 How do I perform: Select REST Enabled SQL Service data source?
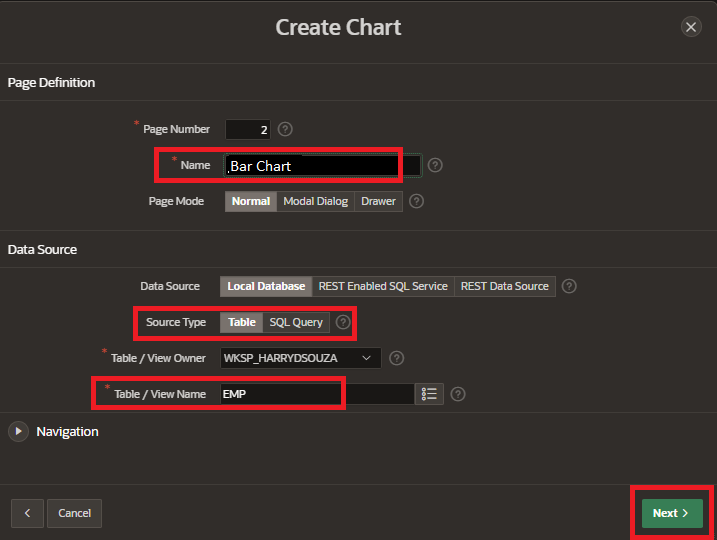click(x=382, y=286)
